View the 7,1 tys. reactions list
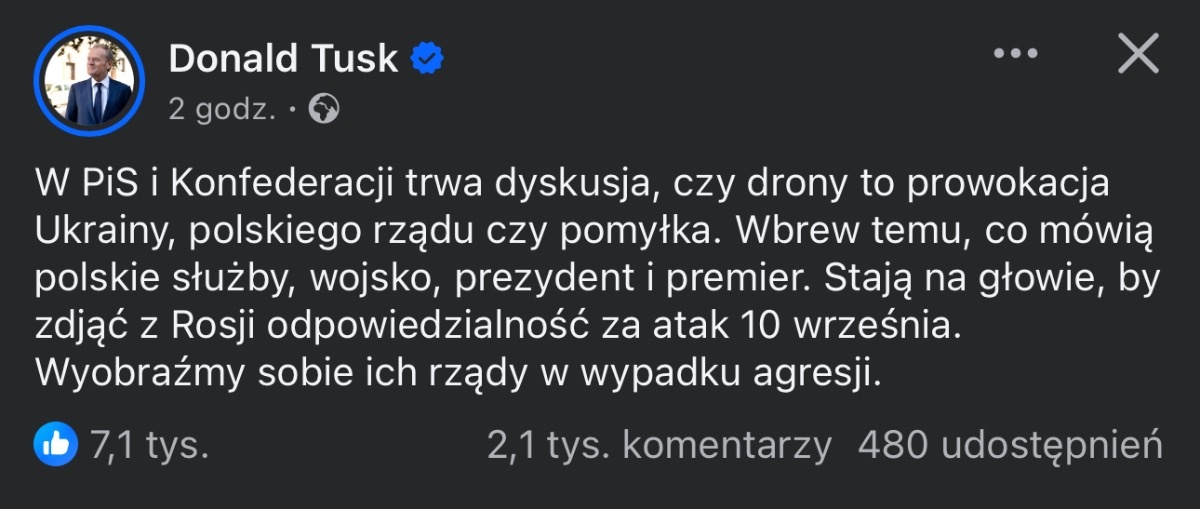The image size is (1200, 509). point(150,445)
